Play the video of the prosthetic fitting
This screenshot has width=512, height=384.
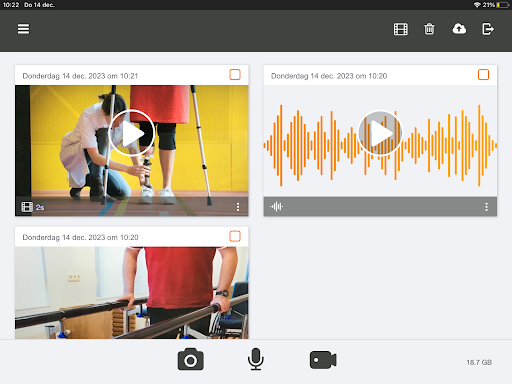tap(132, 133)
